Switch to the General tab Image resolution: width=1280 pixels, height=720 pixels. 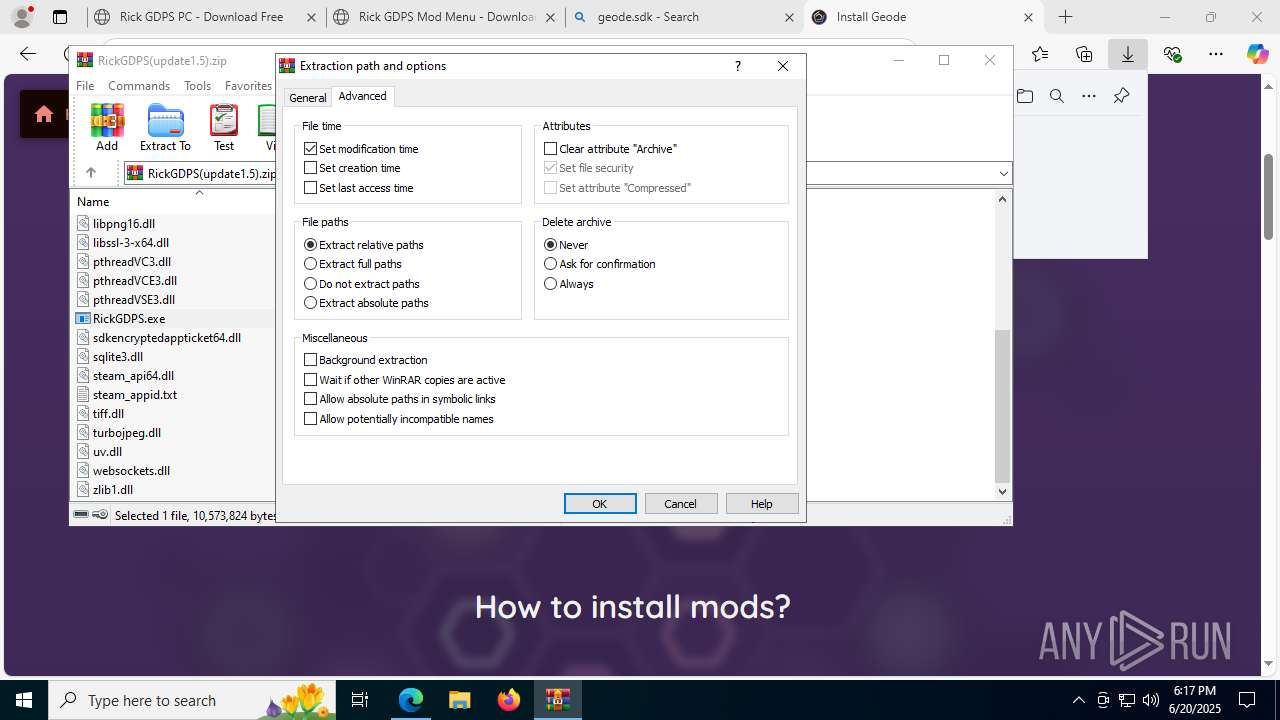coord(307,97)
